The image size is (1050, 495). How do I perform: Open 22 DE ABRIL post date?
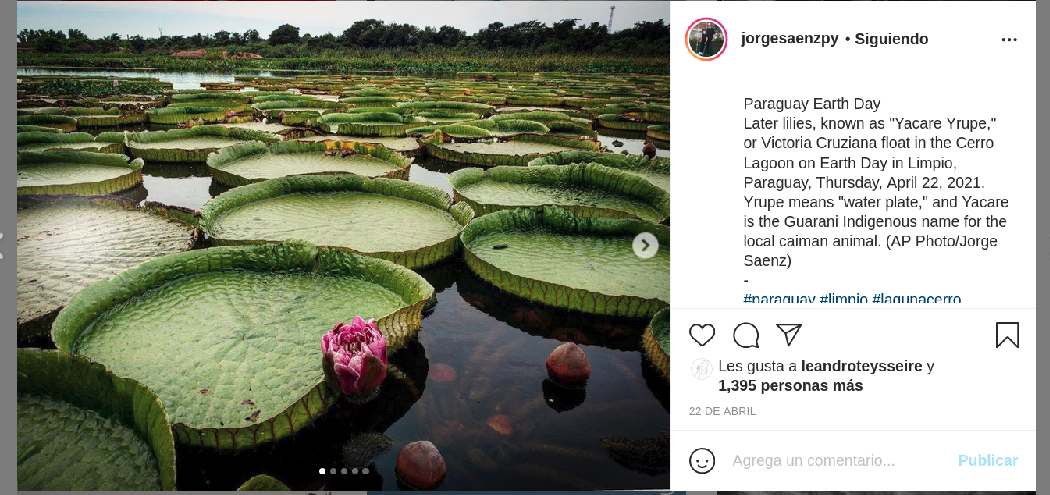pyautogui.click(x=723, y=411)
